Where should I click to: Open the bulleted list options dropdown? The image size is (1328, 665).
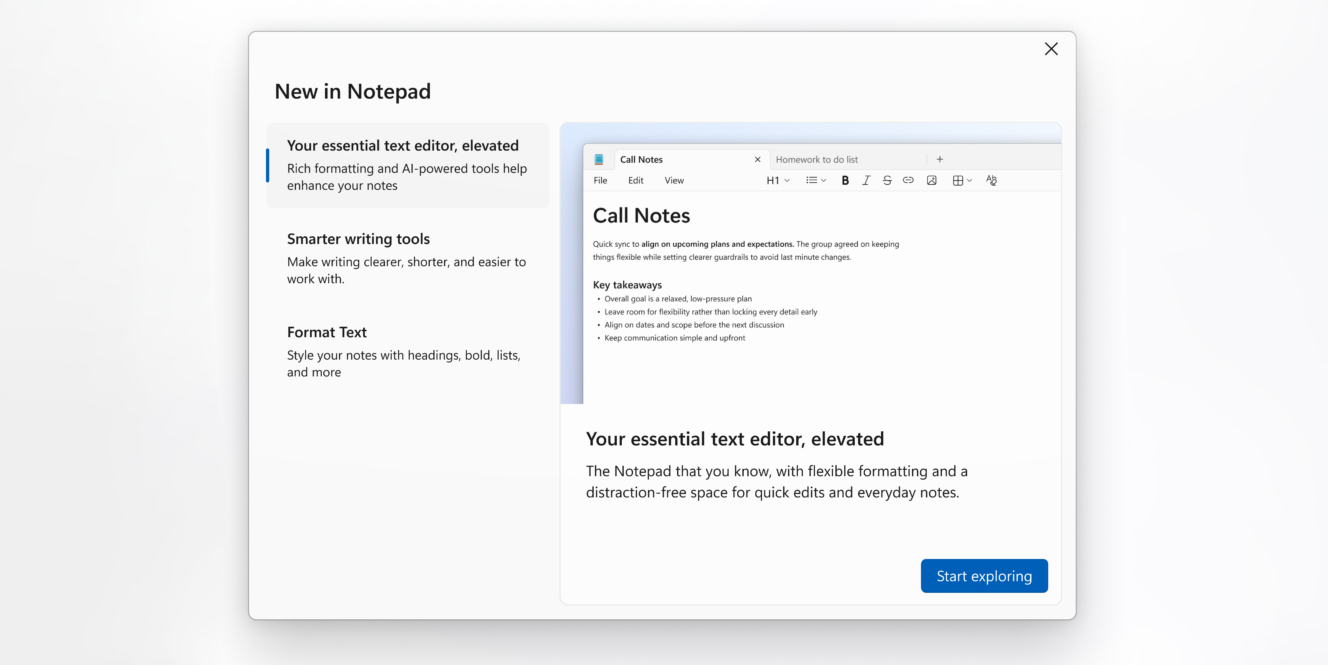tap(815, 180)
